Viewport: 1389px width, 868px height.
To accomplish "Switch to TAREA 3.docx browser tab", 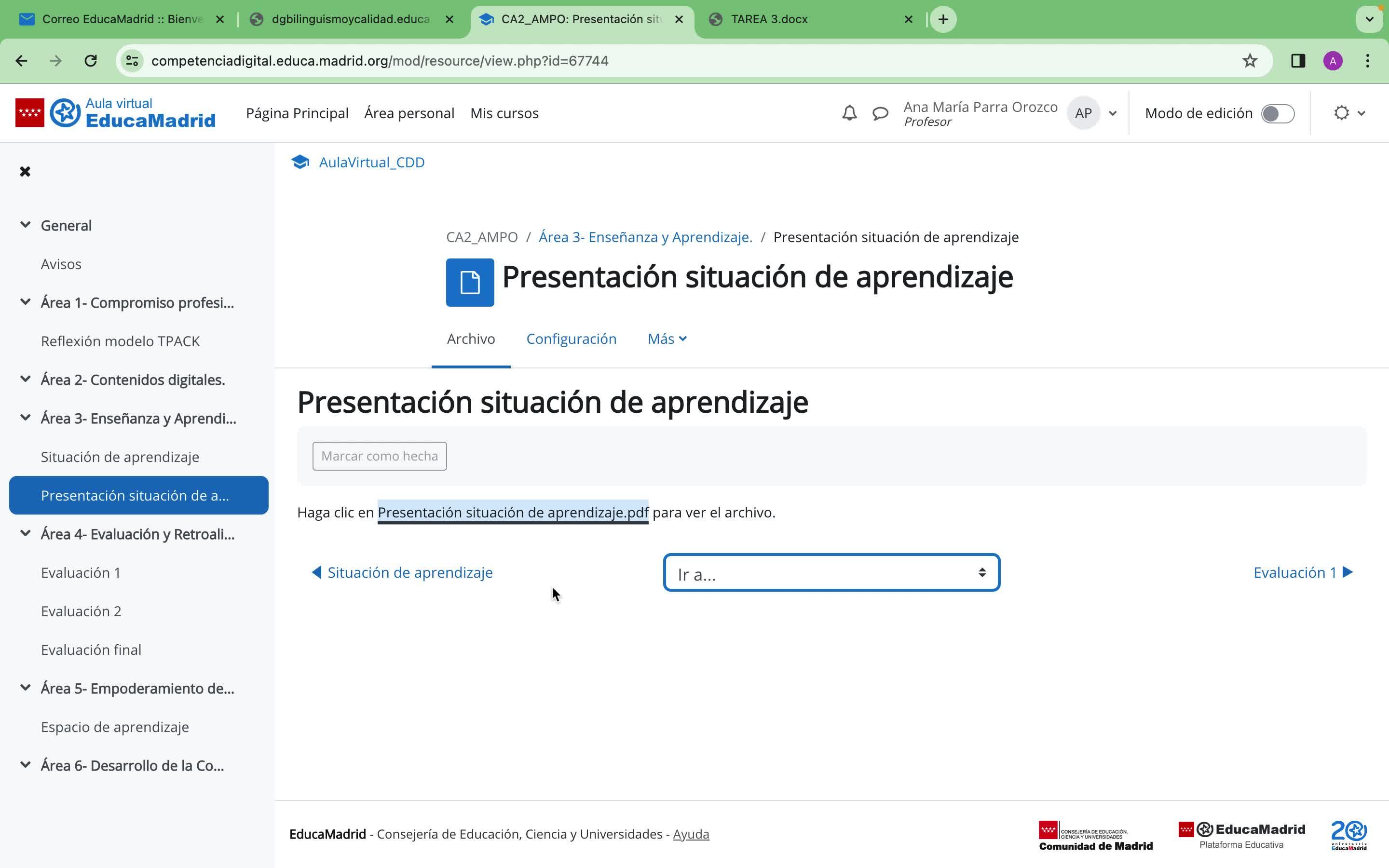I will pyautogui.click(x=769, y=19).
